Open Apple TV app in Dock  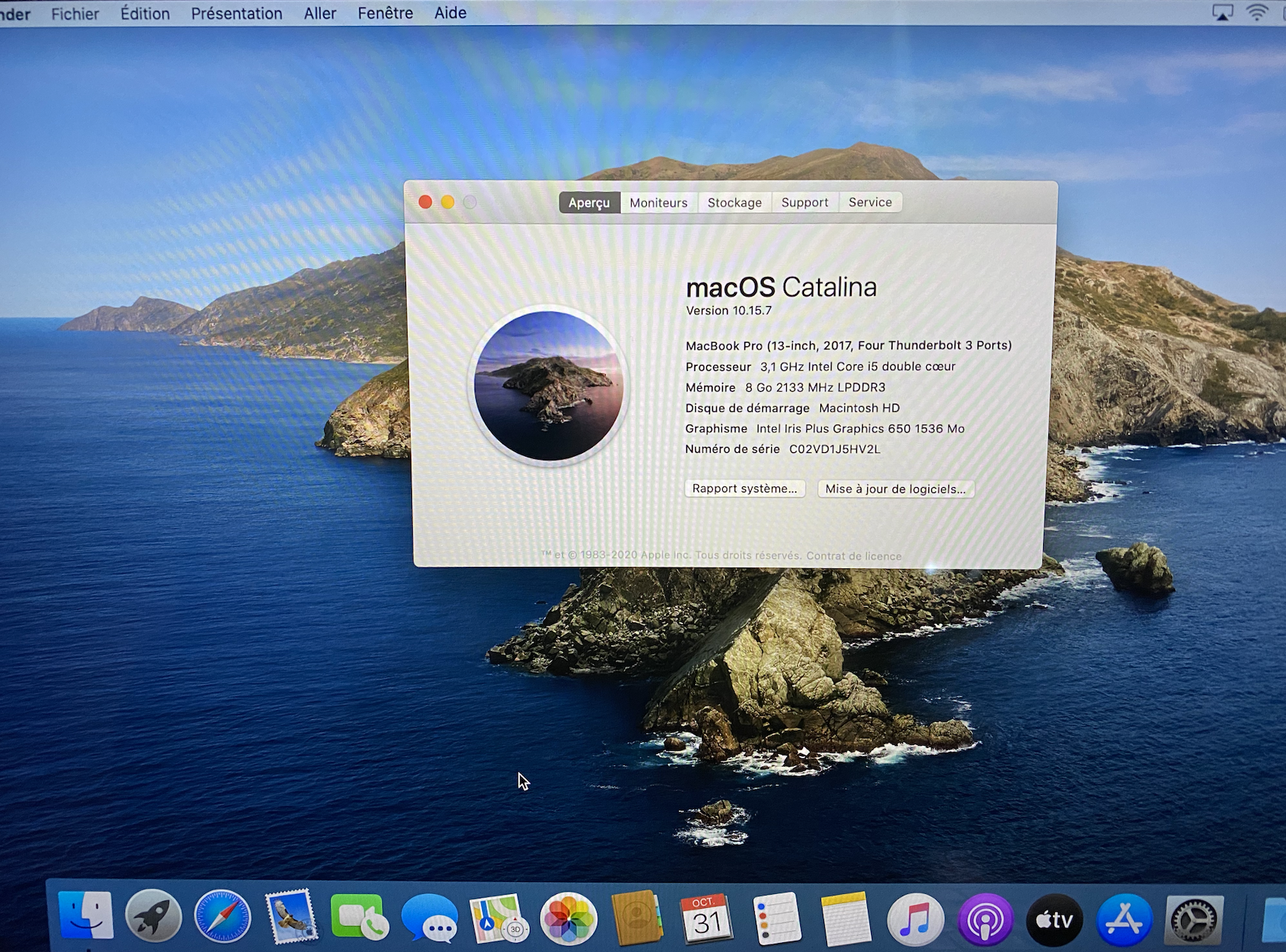(1054, 921)
